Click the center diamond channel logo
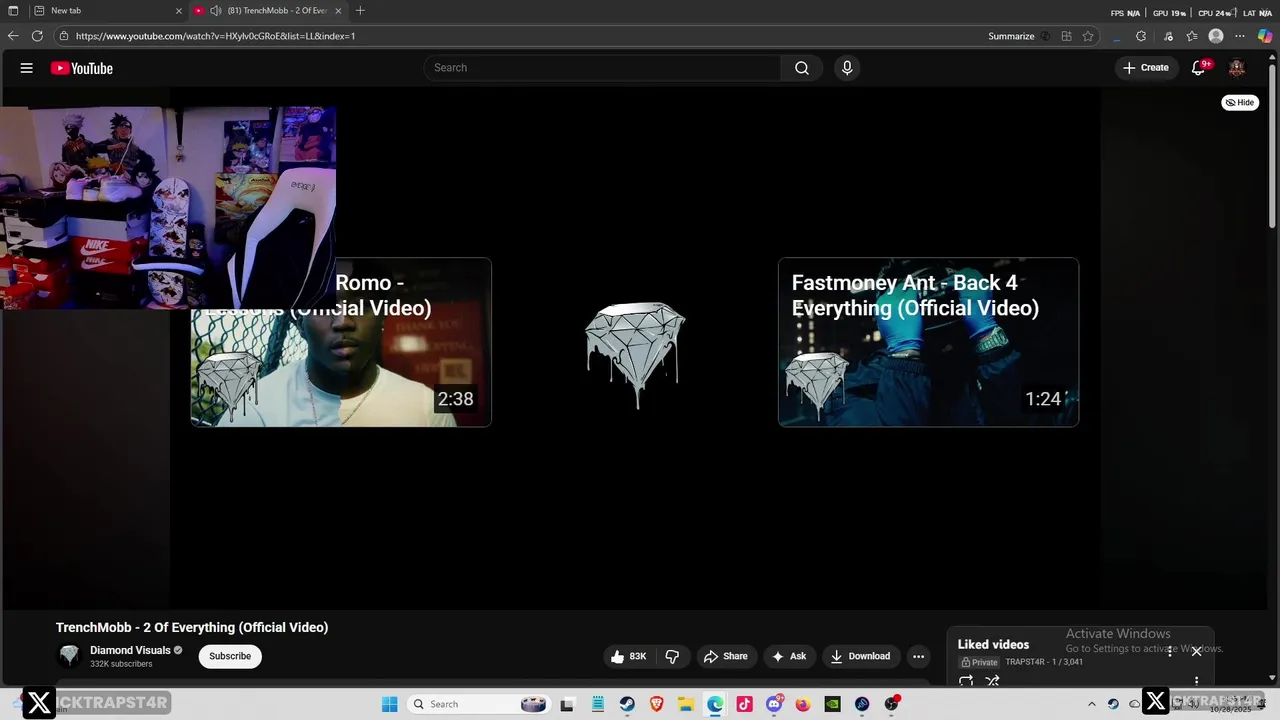 click(x=635, y=355)
